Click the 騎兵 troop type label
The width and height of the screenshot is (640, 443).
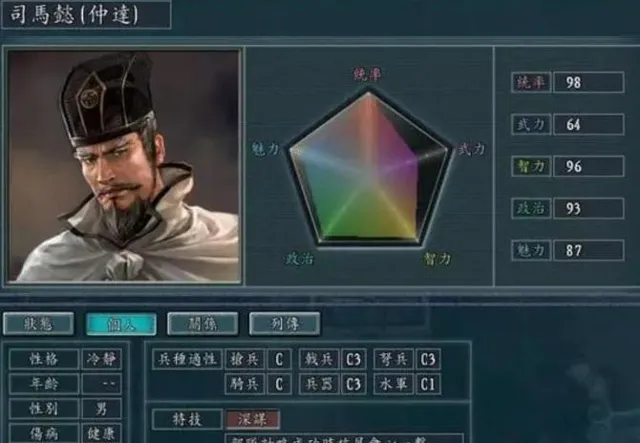(x=245, y=384)
